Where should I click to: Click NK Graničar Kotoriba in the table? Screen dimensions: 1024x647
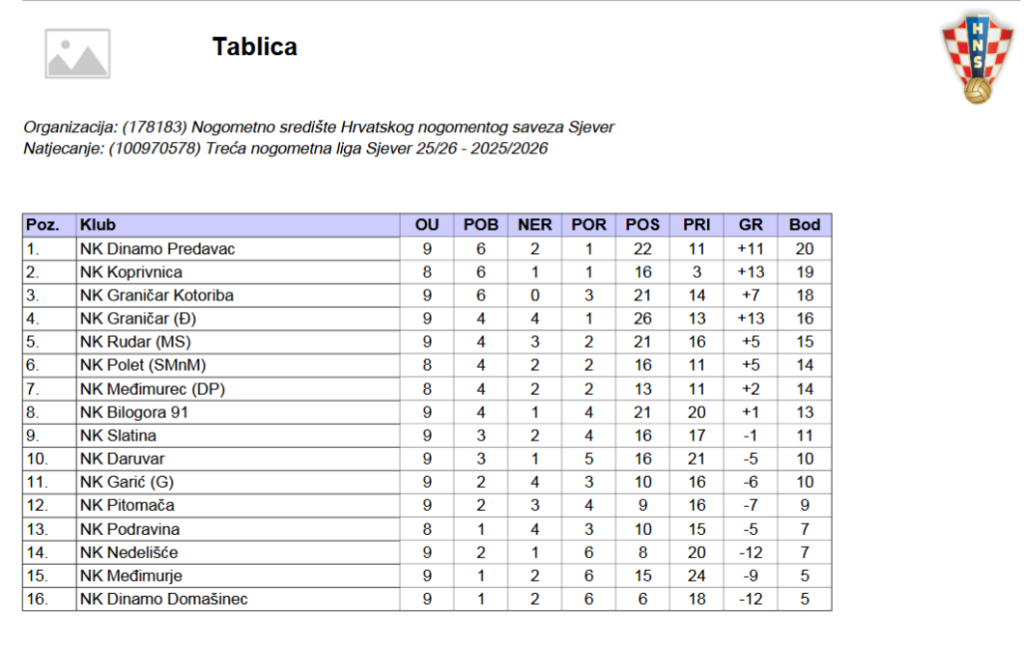pyautogui.click(x=156, y=295)
